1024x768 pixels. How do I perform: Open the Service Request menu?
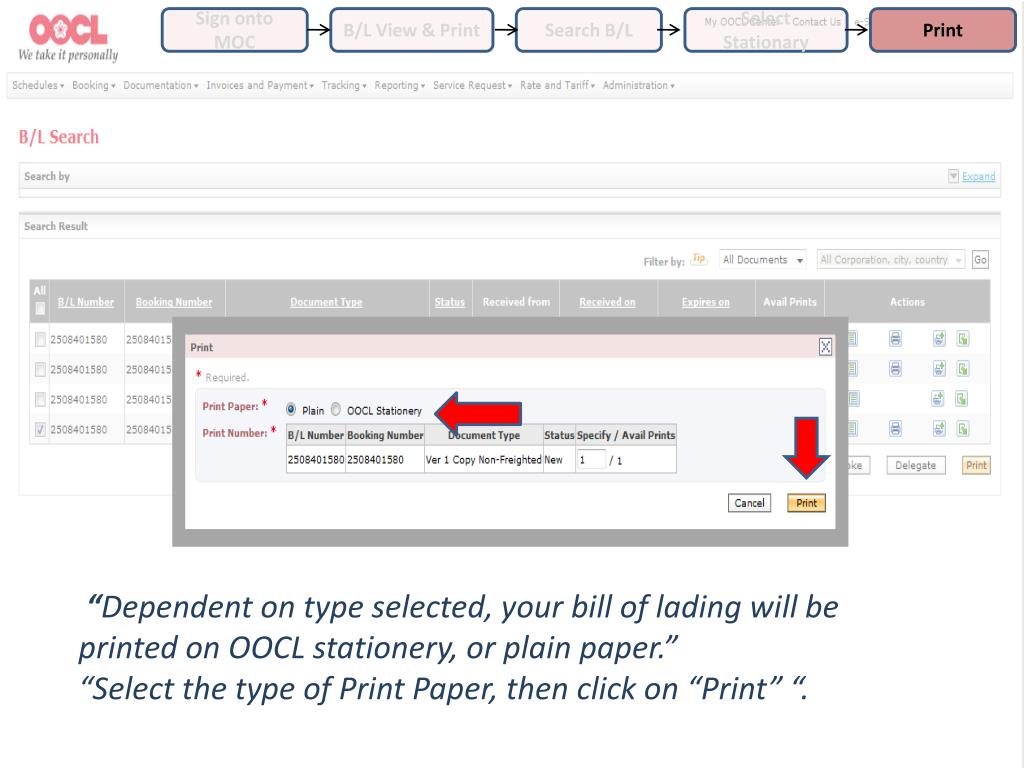tap(472, 85)
